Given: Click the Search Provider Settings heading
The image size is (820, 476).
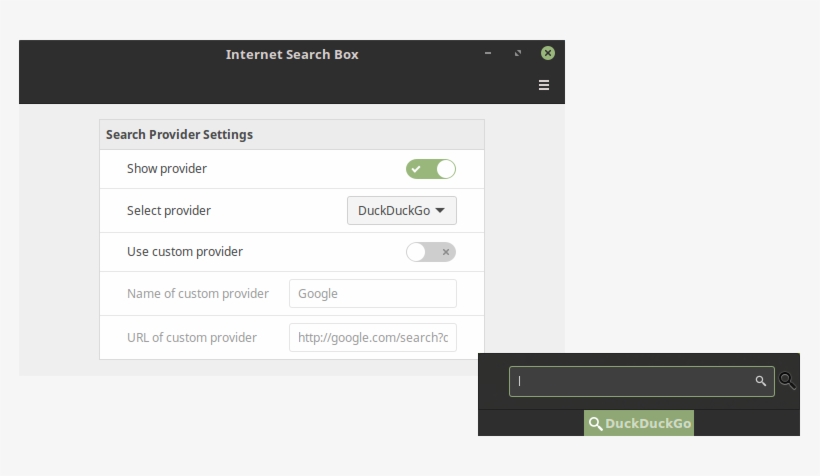Looking at the screenshot, I should [179, 135].
